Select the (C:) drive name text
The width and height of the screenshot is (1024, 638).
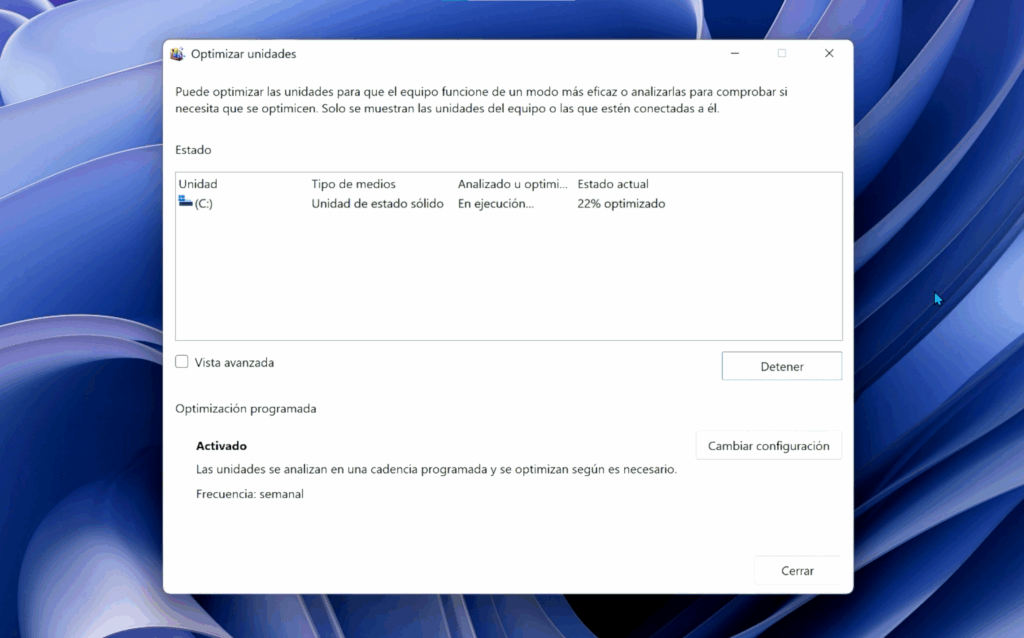204,204
